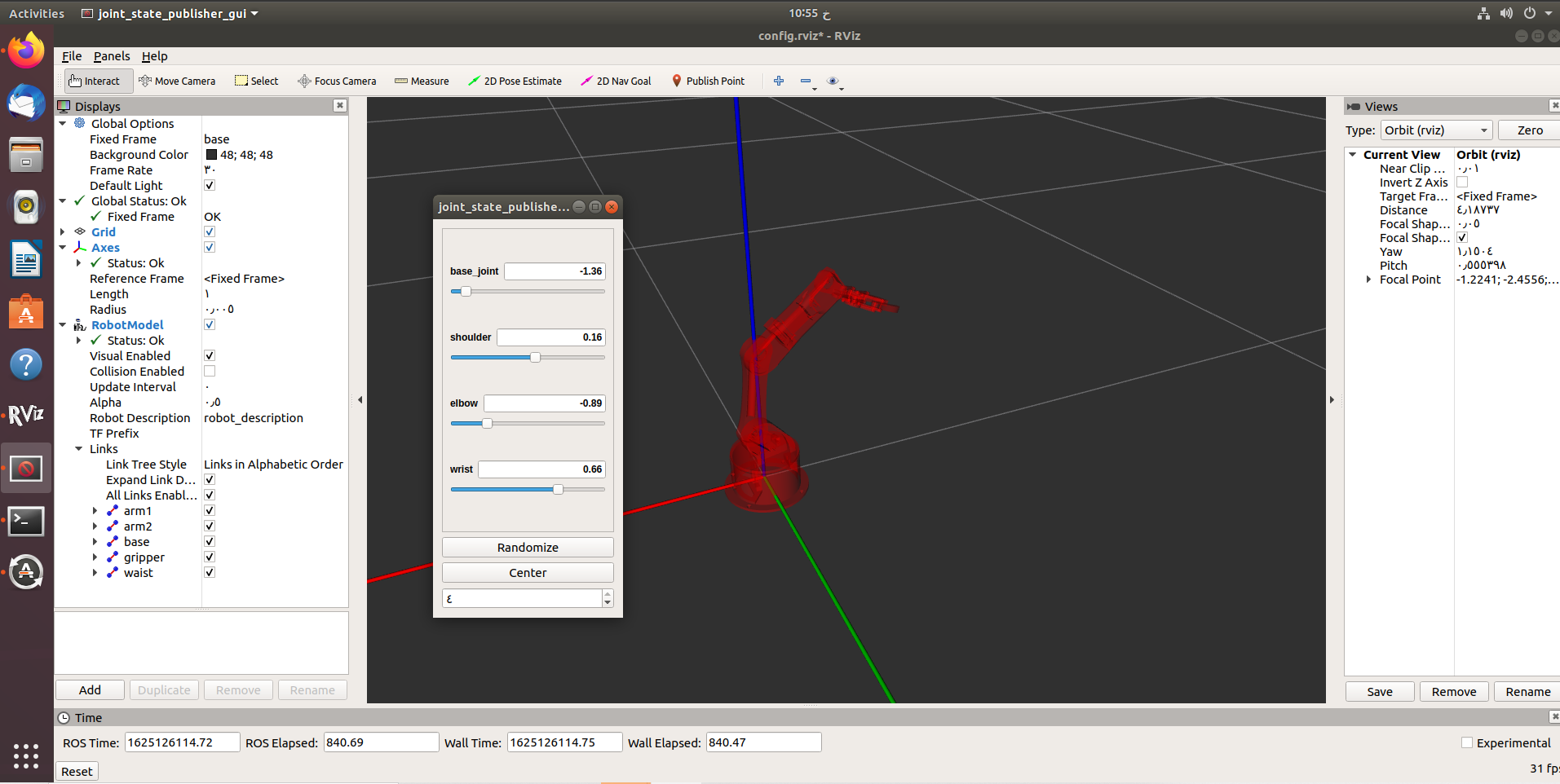Screen dimensions: 1560x784
Task: Activate the 2D Nav Goal tool
Action: [616, 81]
